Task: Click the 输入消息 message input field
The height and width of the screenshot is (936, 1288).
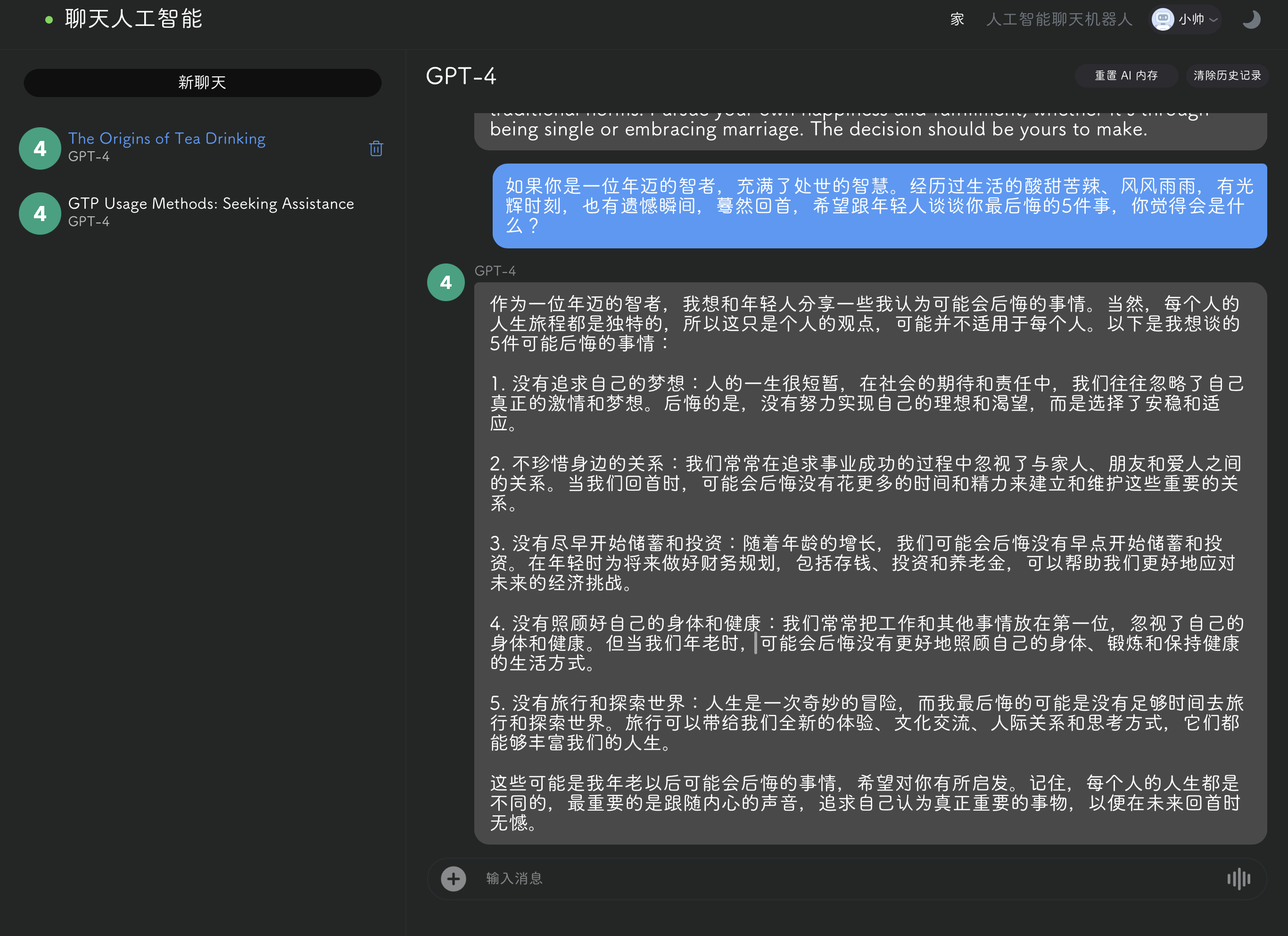Action: click(x=682, y=878)
